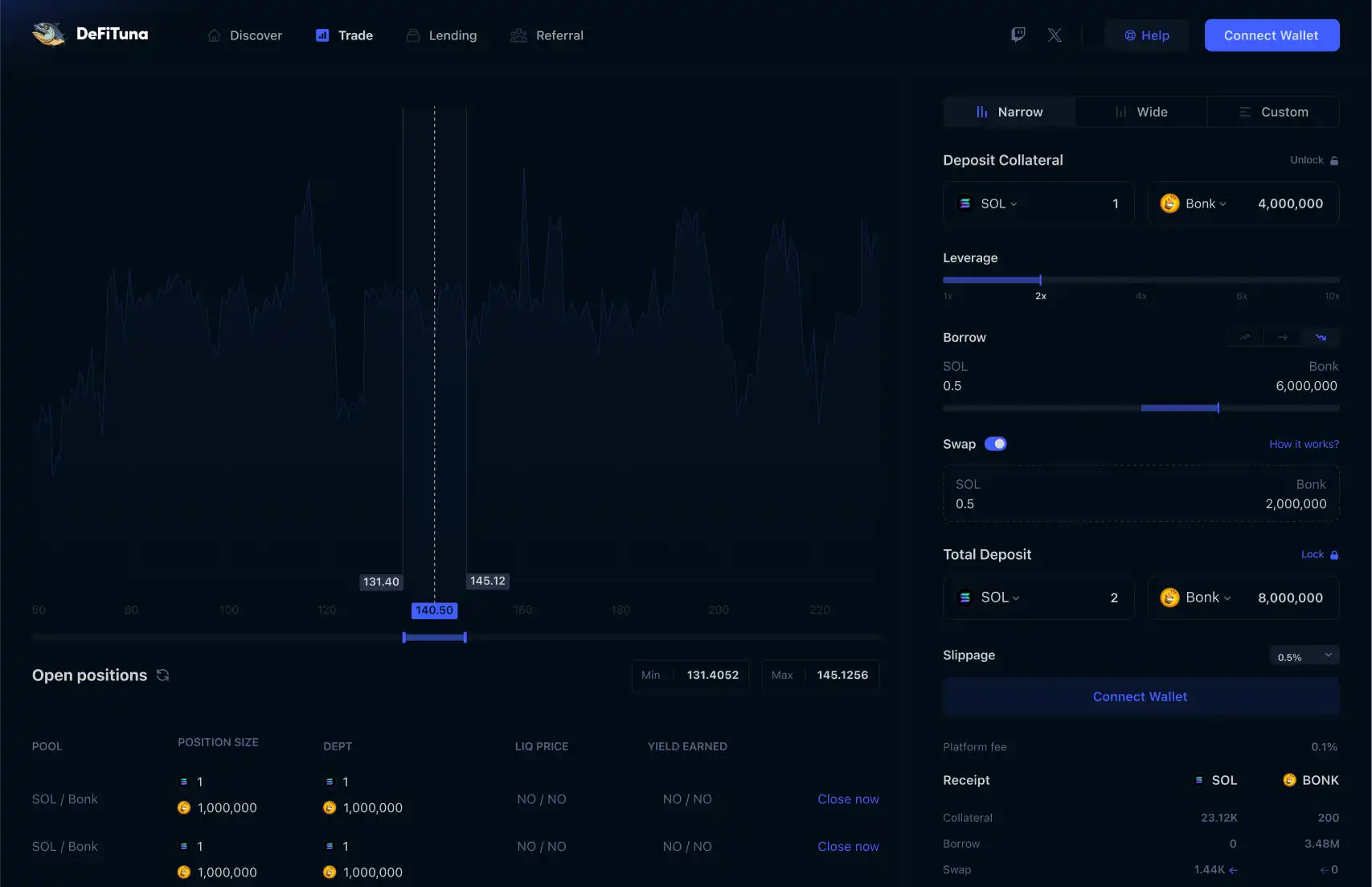Click Connect Wallet in the header
Image resolution: width=1372 pixels, height=887 pixels.
tap(1272, 35)
